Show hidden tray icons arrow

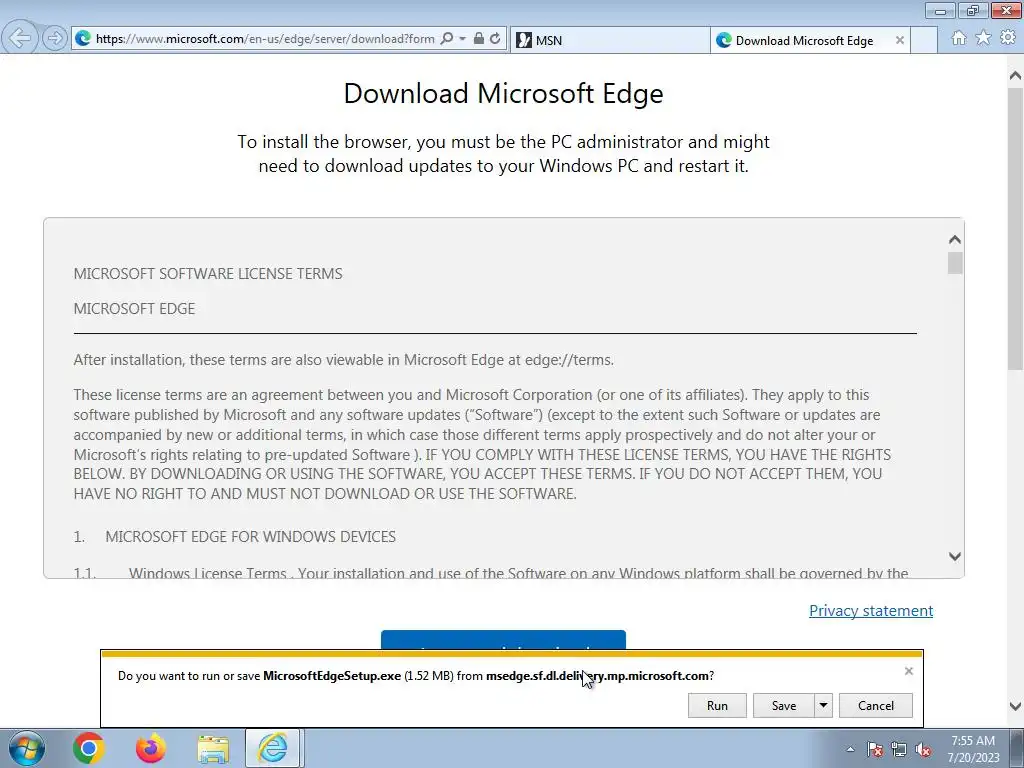850,749
